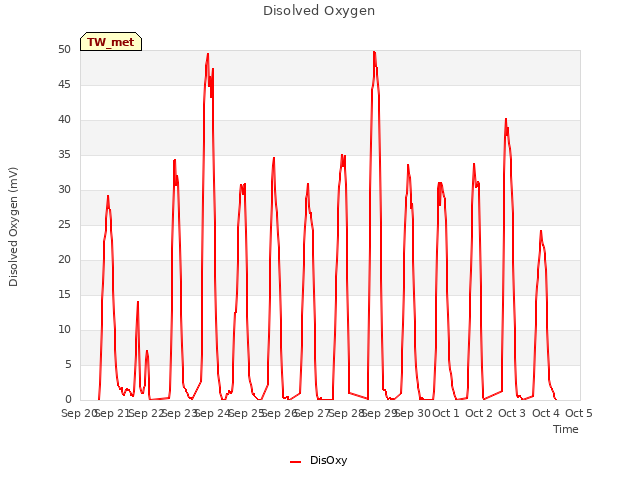Click the y-axis value 15
The width and height of the screenshot is (640, 480).
[64, 294]
